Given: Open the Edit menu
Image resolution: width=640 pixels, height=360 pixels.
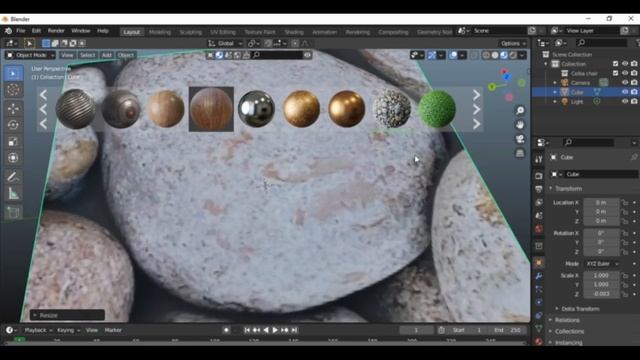Looking at the screenshot, I should coord(36,31).
